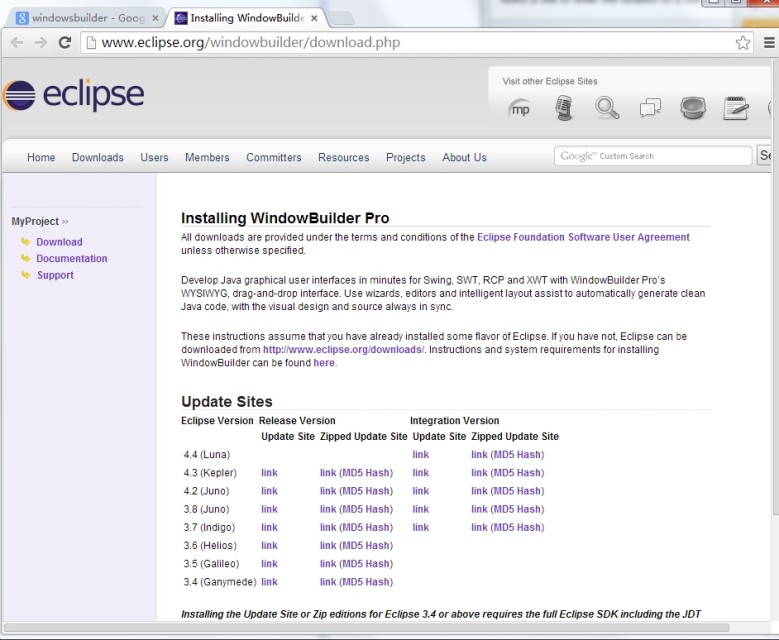
Task: Reload the page with refresh icon
Action: click(x=65, y=43)
